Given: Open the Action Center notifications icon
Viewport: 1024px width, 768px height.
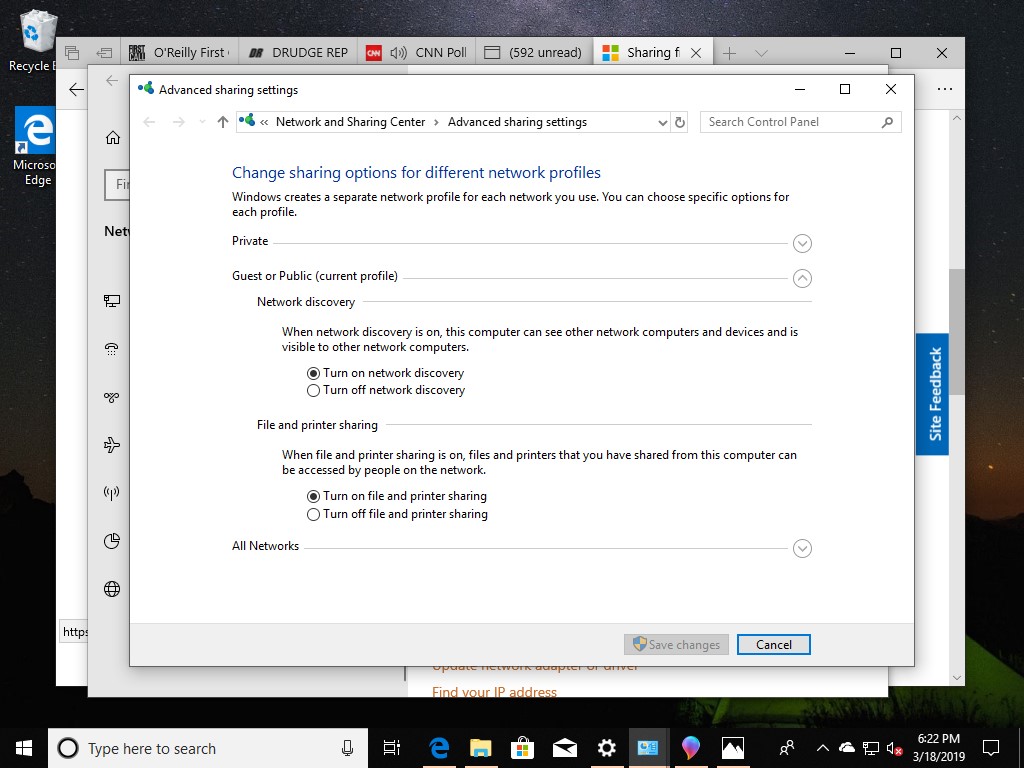Looking at the screenshot, I should pyautogui.click(x=991, y=748).
